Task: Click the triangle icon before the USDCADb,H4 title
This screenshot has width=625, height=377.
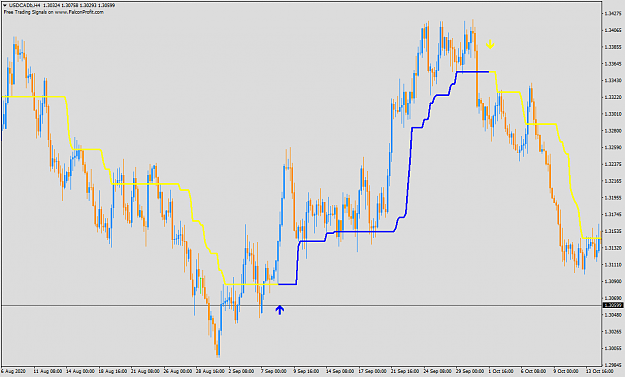Action: click(4, 6)
